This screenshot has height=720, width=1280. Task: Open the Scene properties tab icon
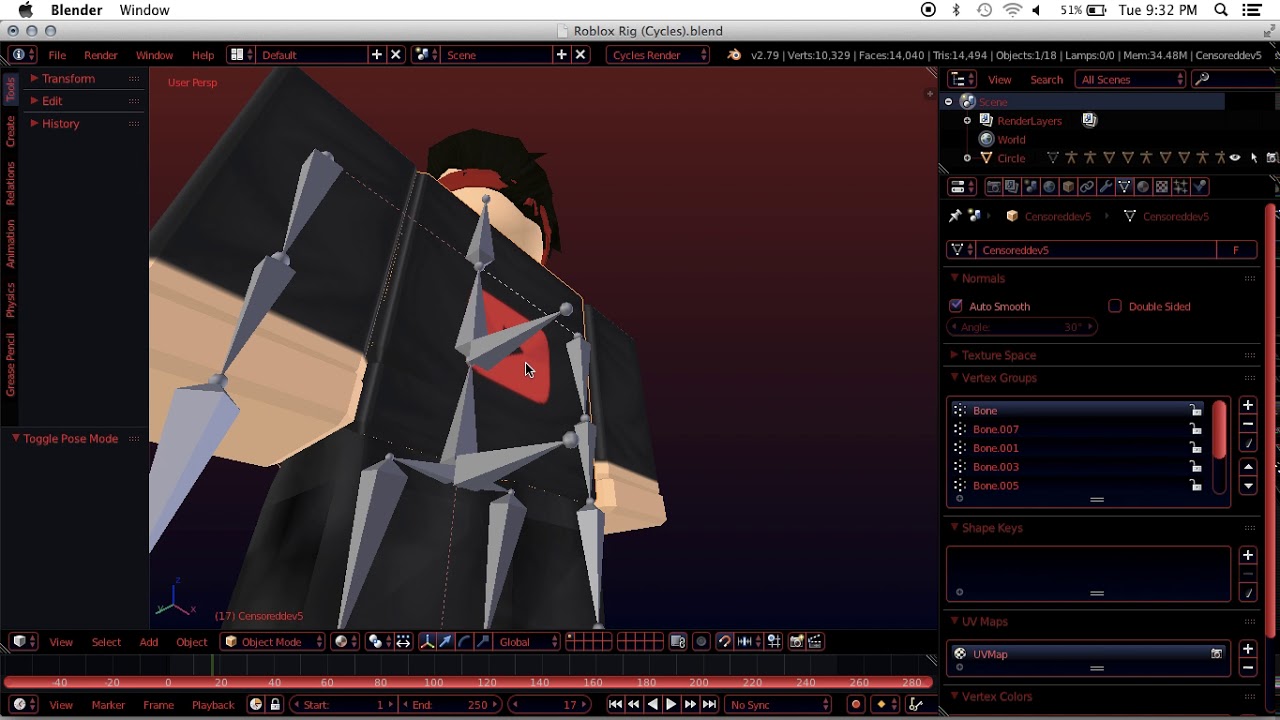pos(1030,187)
